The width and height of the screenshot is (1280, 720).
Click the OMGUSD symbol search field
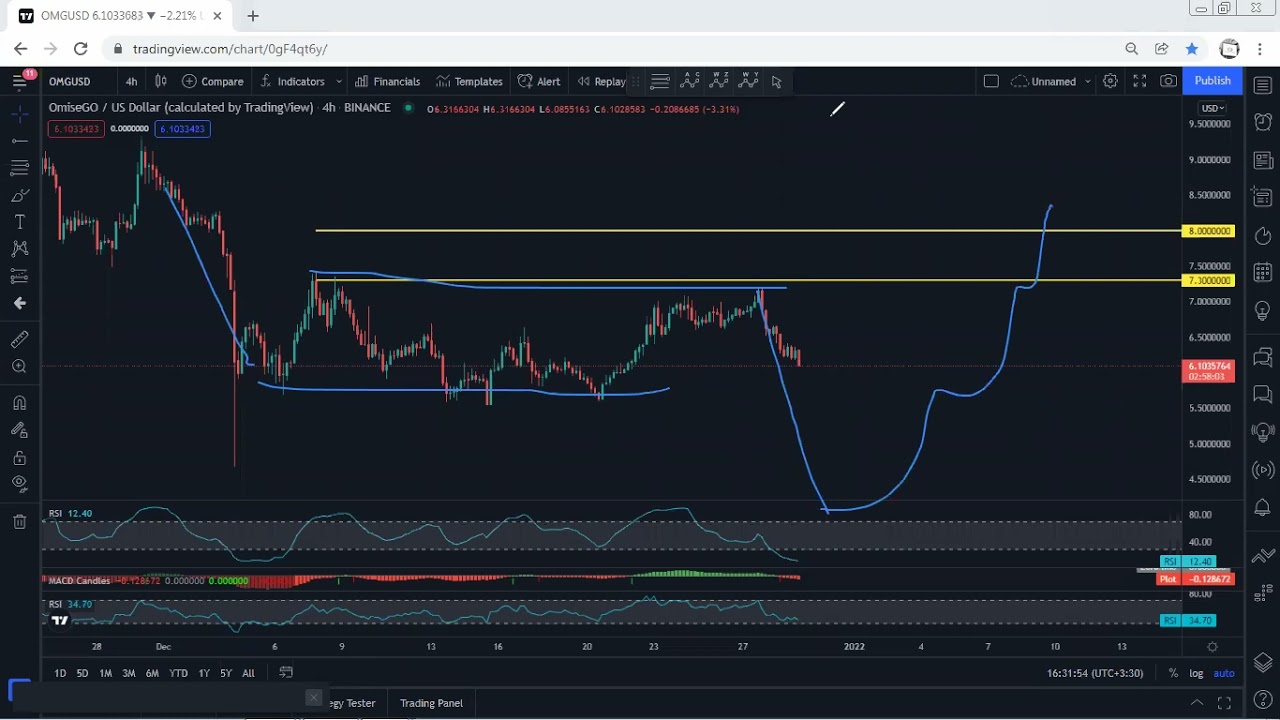coord(70,81)
